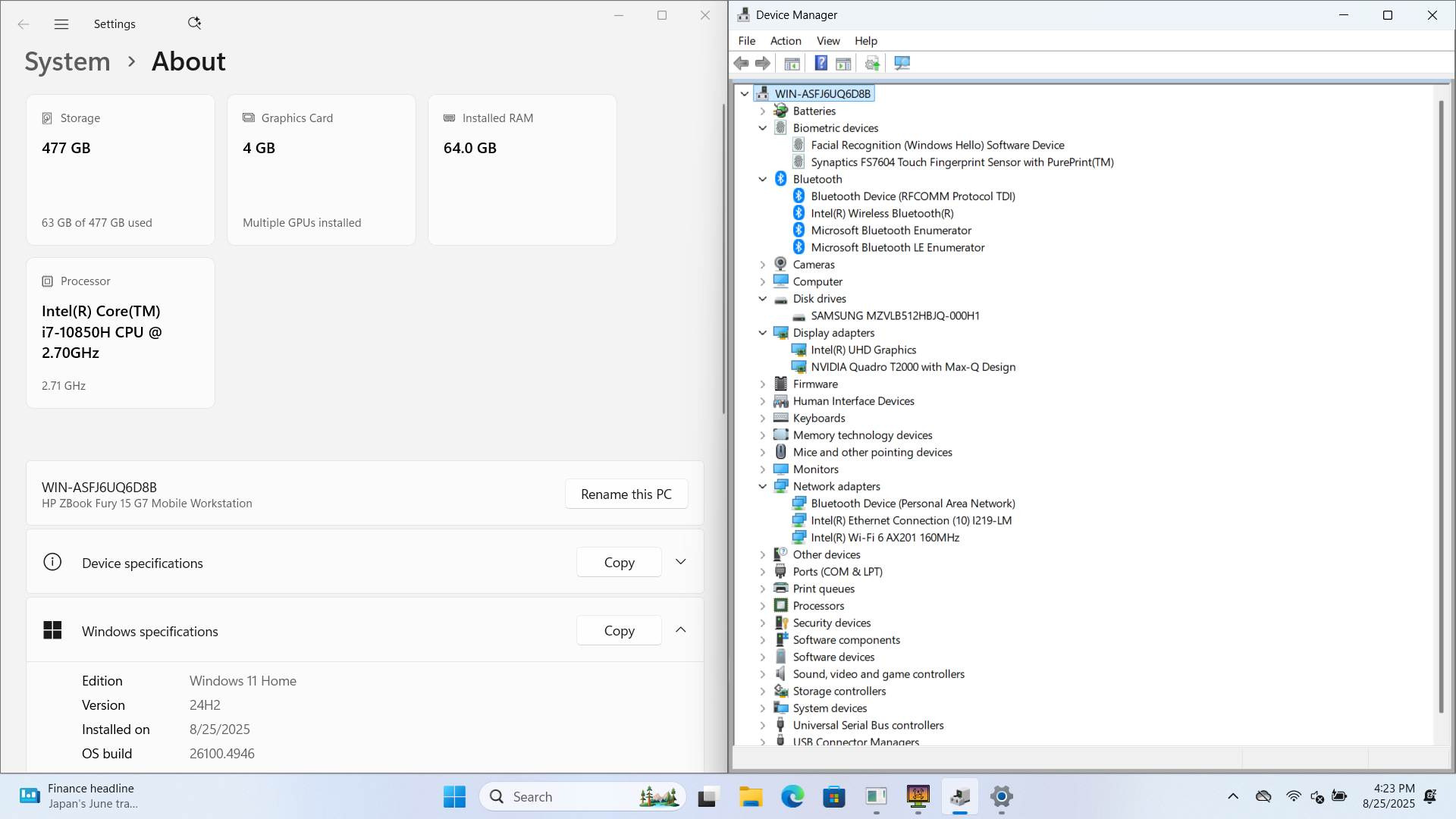Screen dimensions: 1456x819
Task: Open the Graphics Card info card
Action: pos(322,170)
